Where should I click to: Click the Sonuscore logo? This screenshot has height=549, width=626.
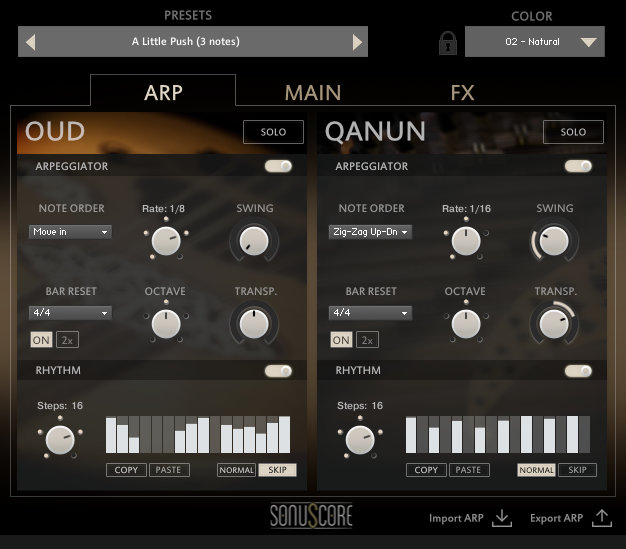tap(311, 515)
